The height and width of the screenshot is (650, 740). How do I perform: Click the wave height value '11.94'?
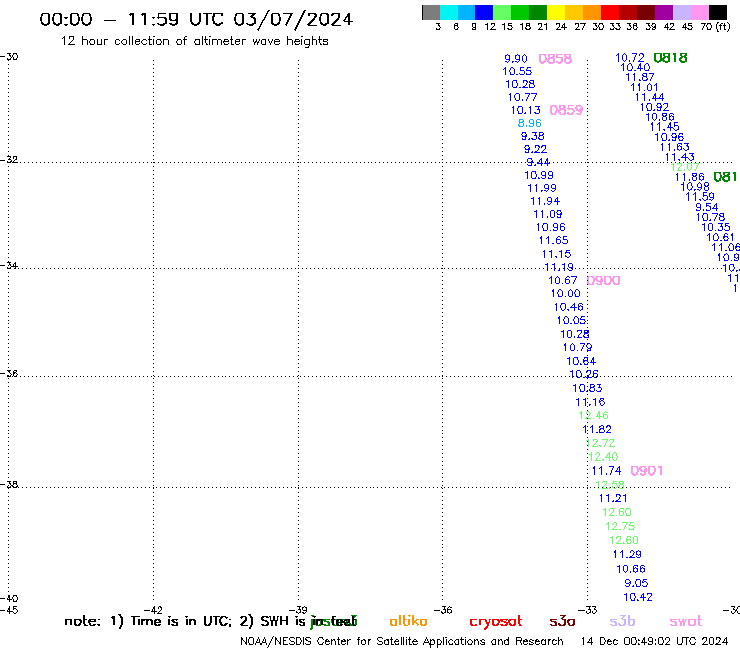[545, 201]
